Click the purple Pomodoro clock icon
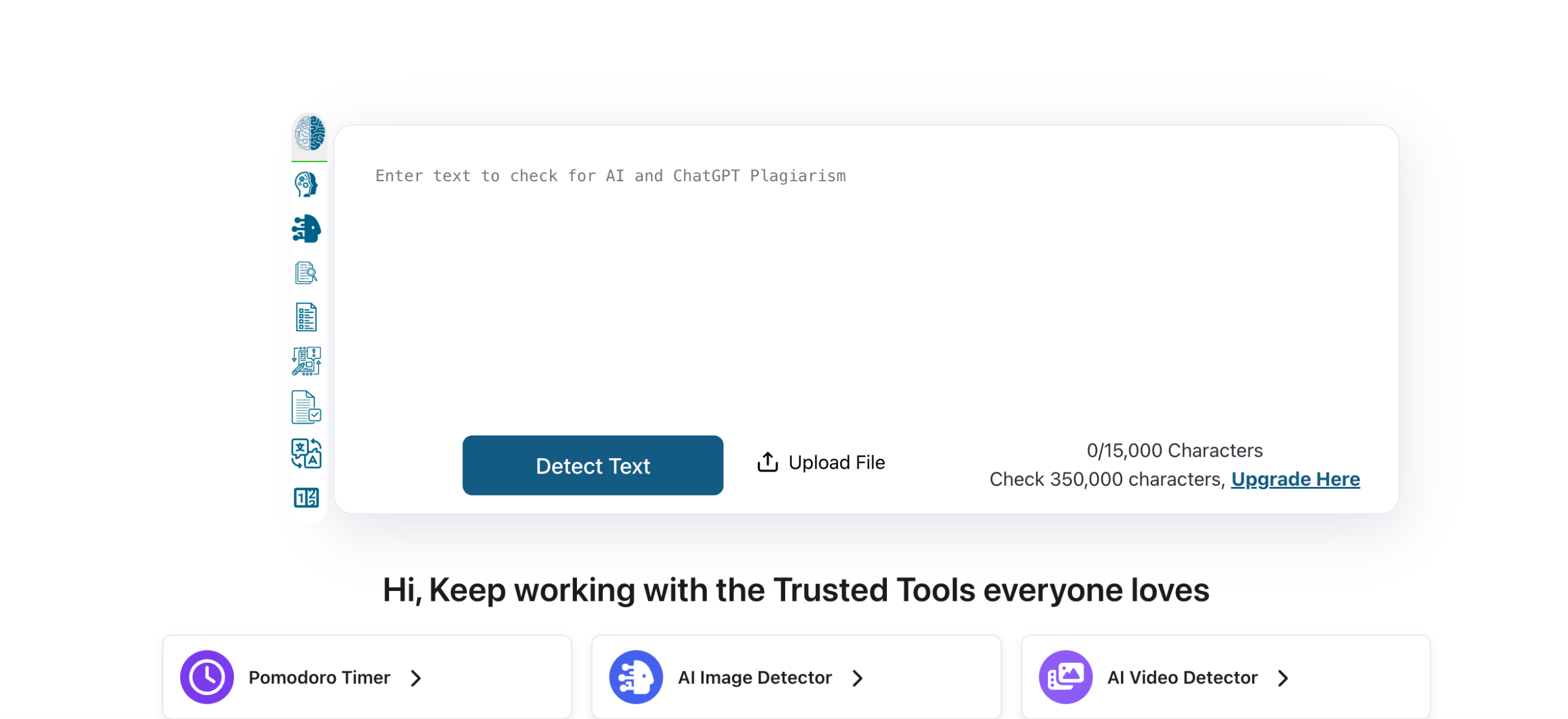 tap(206, 677)
